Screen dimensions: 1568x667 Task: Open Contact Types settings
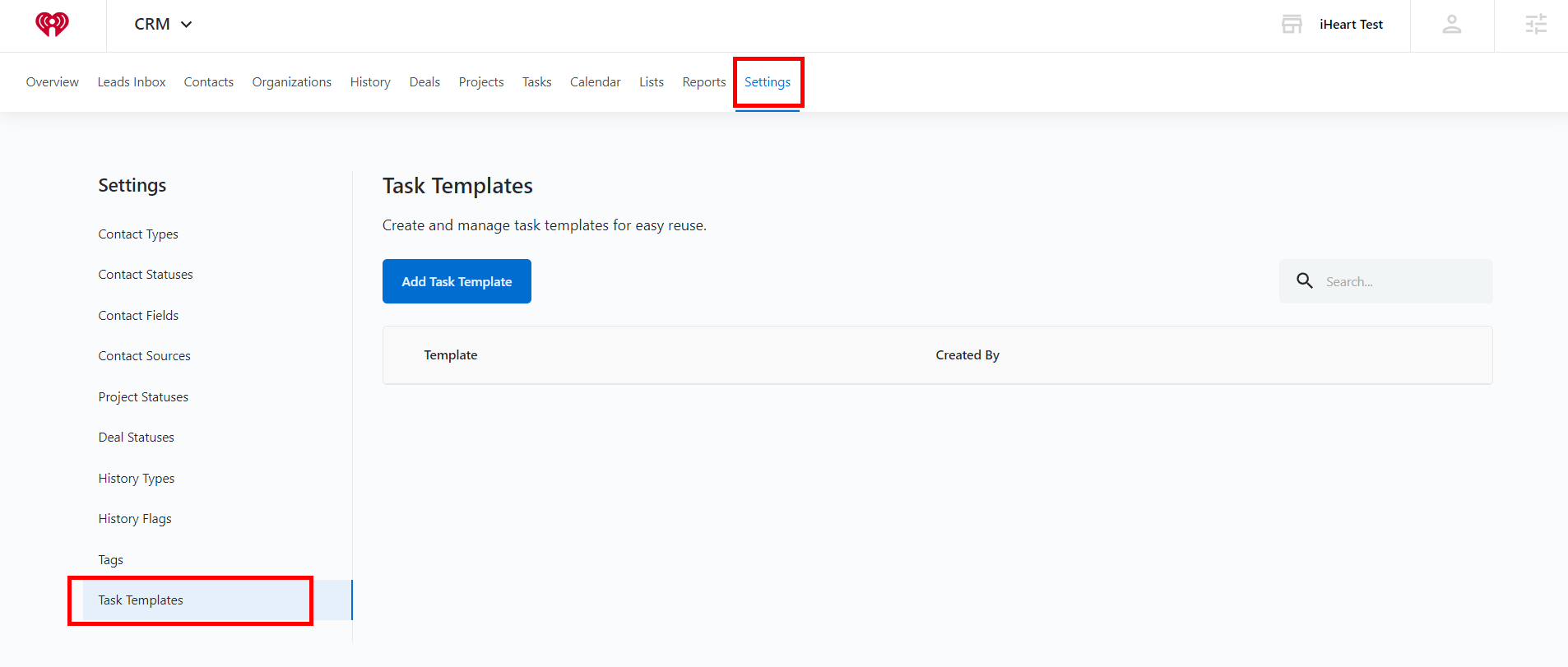tap(138, 234)
